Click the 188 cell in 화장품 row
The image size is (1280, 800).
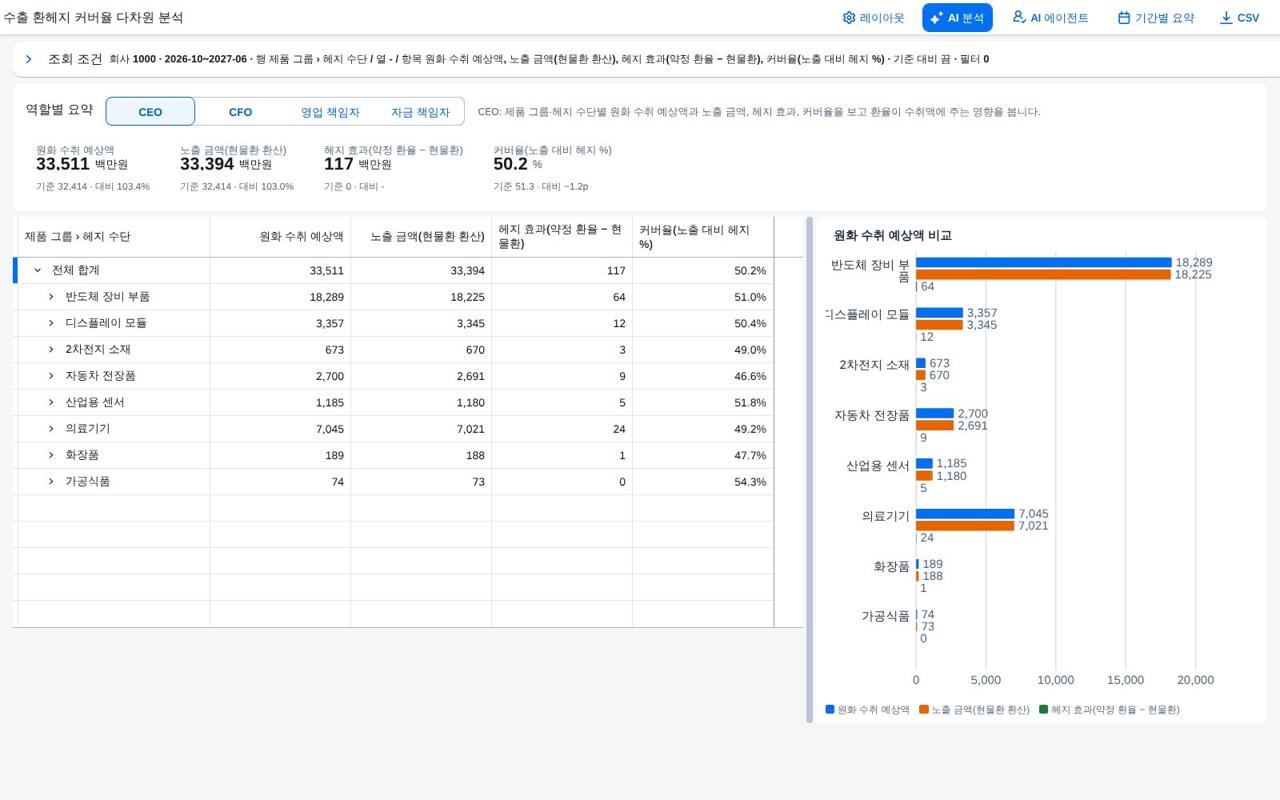pyautogui.click(x=421, y=456)
